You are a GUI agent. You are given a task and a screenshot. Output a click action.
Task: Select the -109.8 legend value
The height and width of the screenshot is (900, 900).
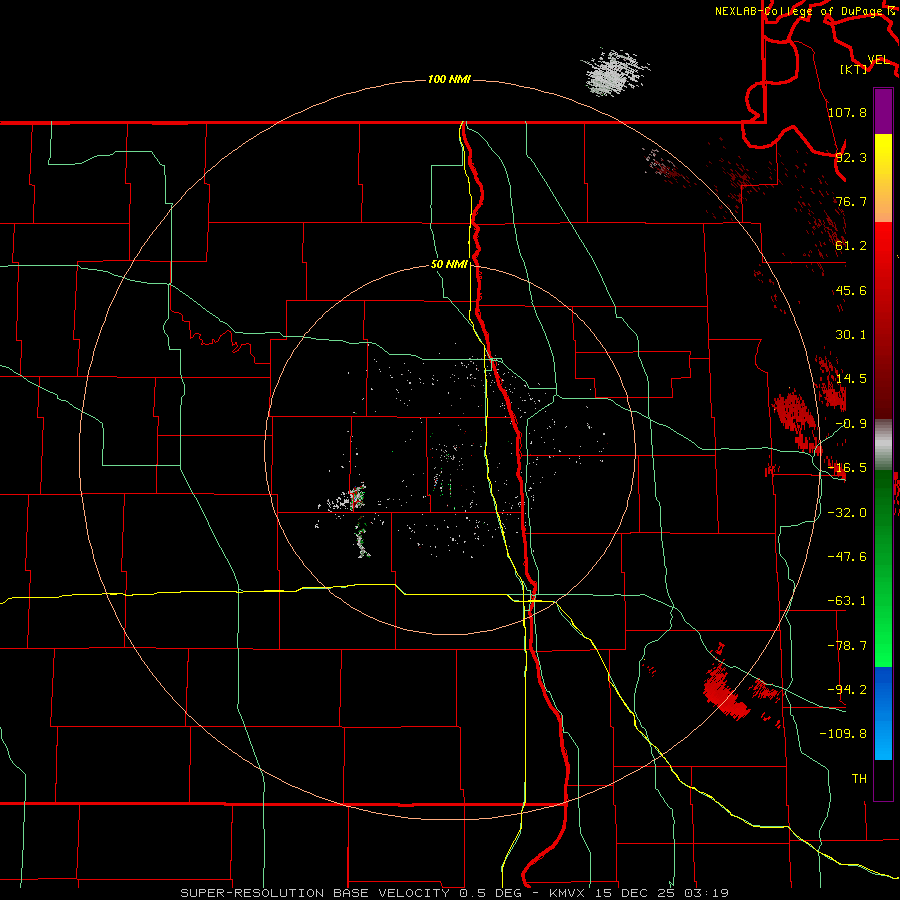coord(843,734)
